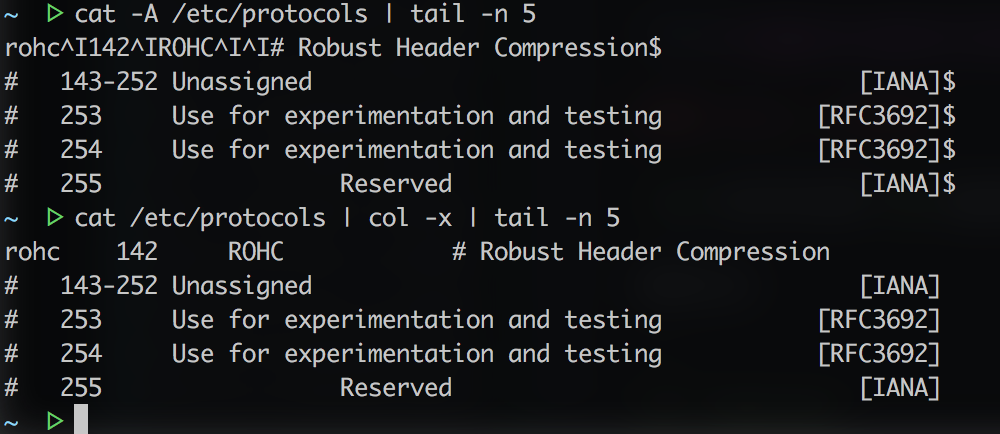
Task: Click the gray terminal cursor block
Action: click(x=81, y=419)
